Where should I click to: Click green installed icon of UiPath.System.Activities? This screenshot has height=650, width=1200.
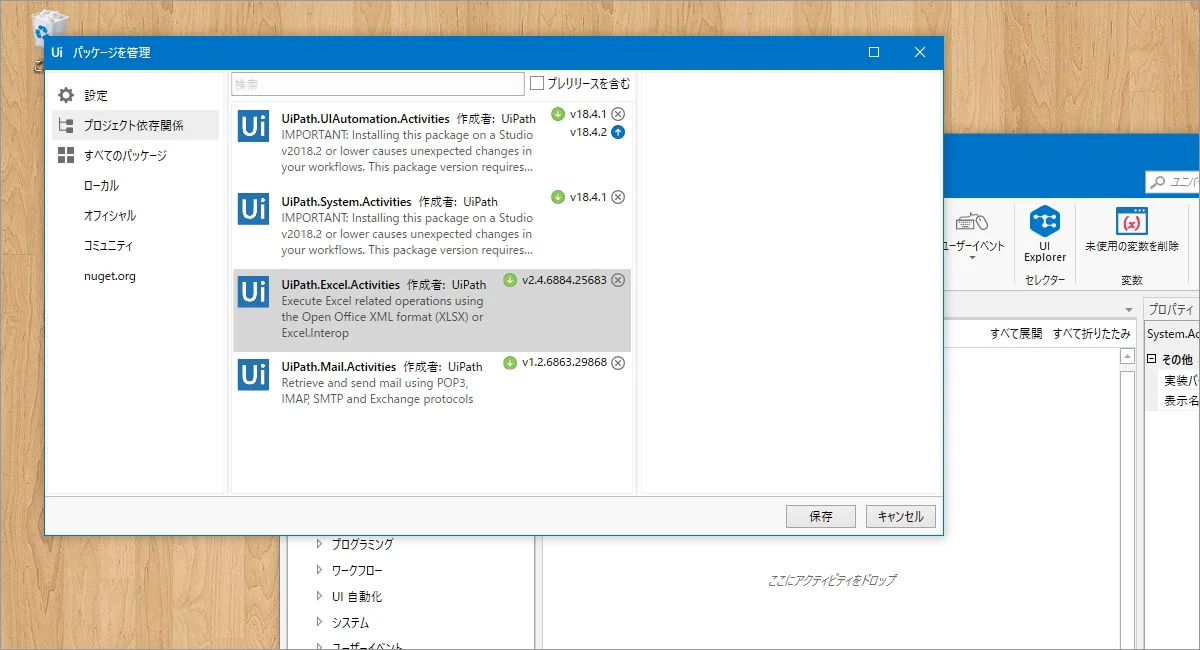click(558, 197)
